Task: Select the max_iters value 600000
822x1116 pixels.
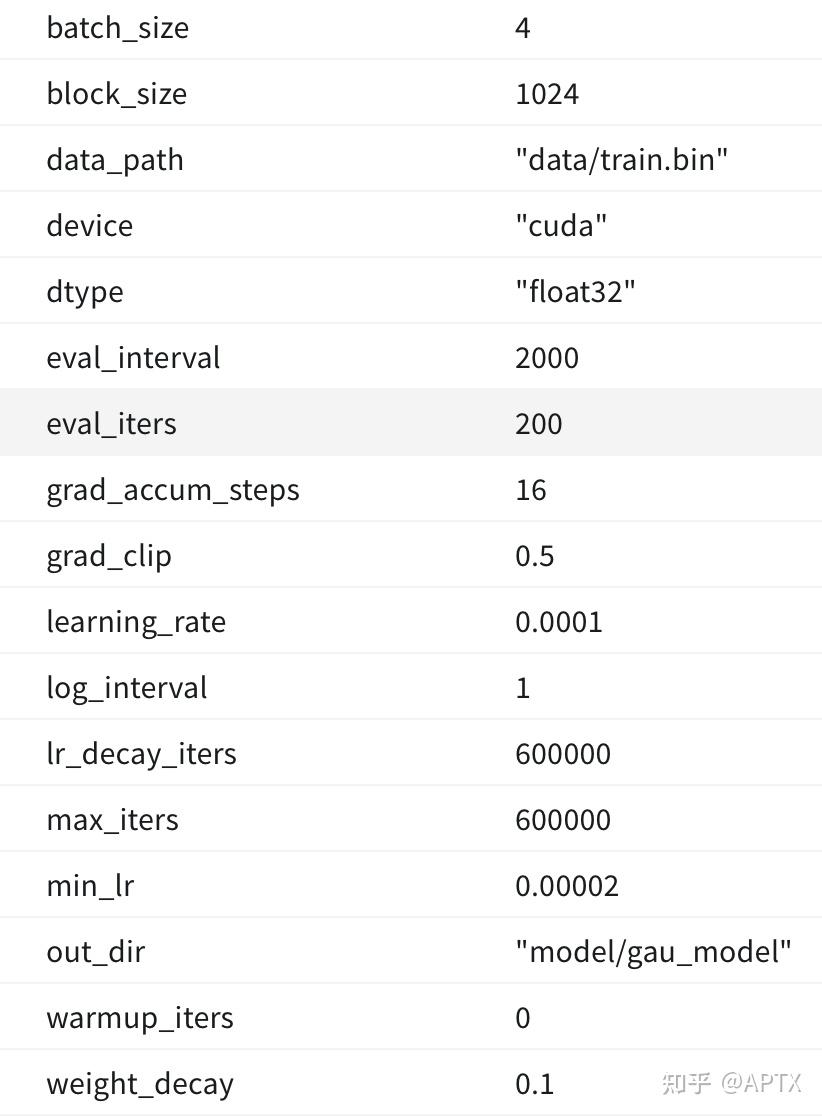Action: (x=563, y=820)
